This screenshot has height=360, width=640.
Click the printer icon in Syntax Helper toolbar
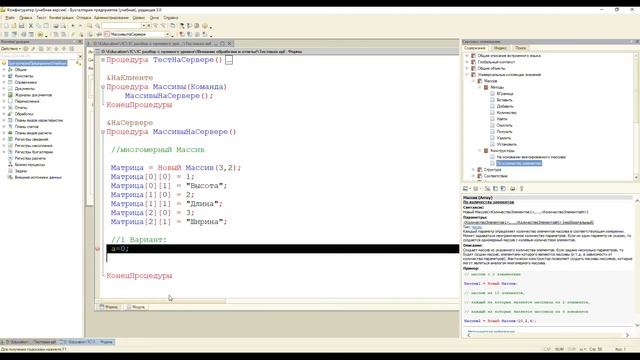coord(513,189)
